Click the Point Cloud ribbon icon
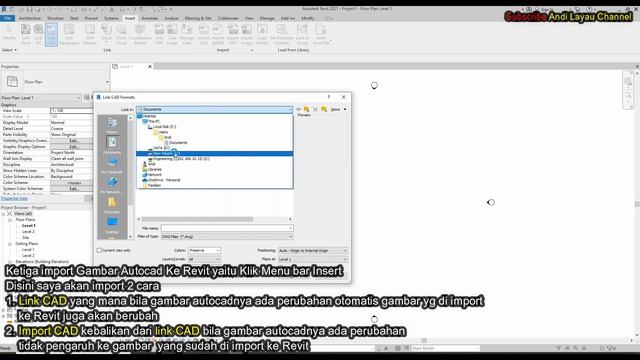Viewport: 640px width, 360px height. click(x=122, y=34)
